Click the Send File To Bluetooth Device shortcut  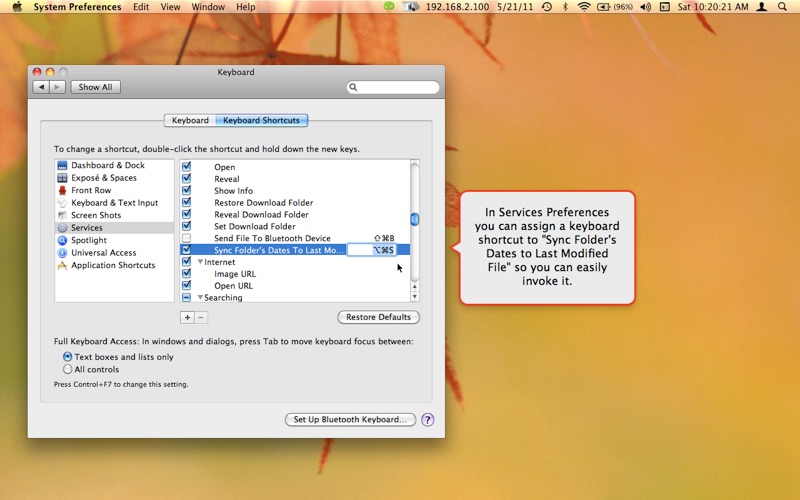tap(384, 238)
